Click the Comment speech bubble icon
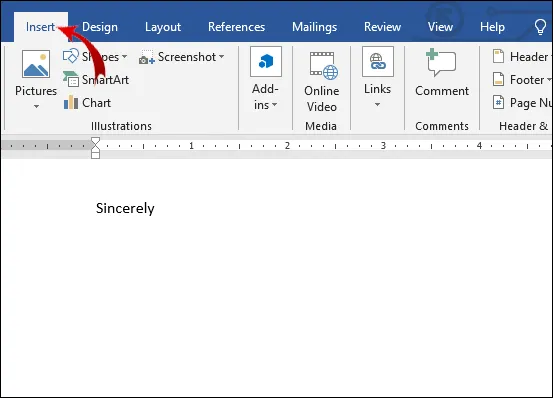 tap(441, 63)
